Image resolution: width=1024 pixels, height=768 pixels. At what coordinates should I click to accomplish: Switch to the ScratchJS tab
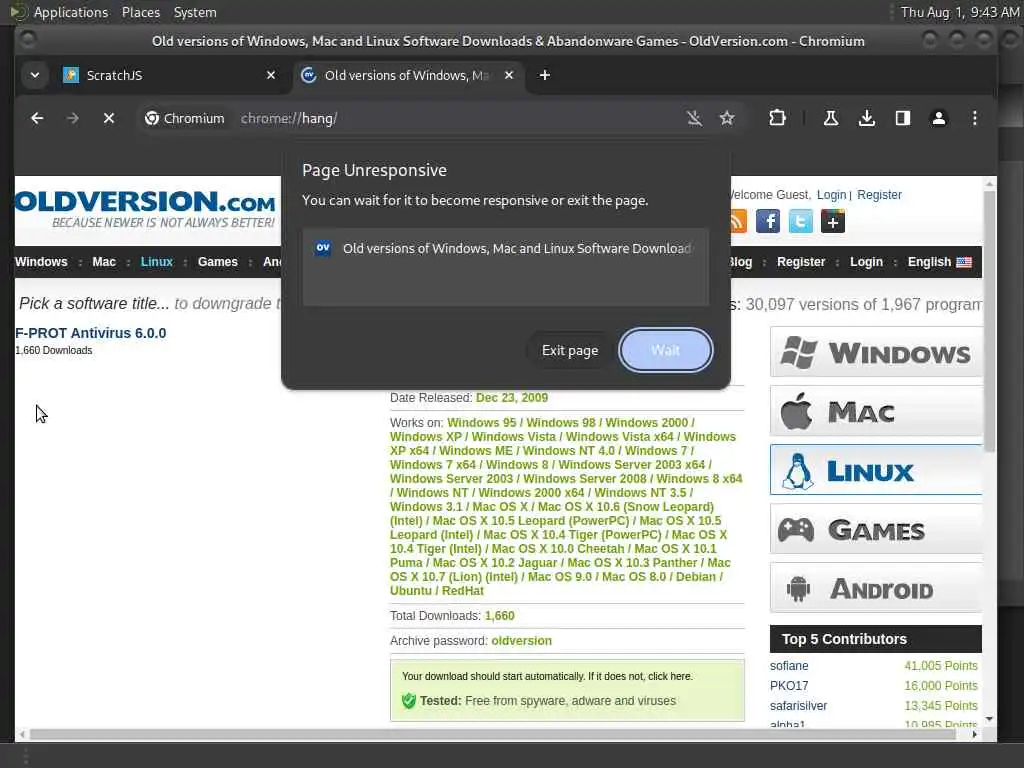(x=170, y=75)
